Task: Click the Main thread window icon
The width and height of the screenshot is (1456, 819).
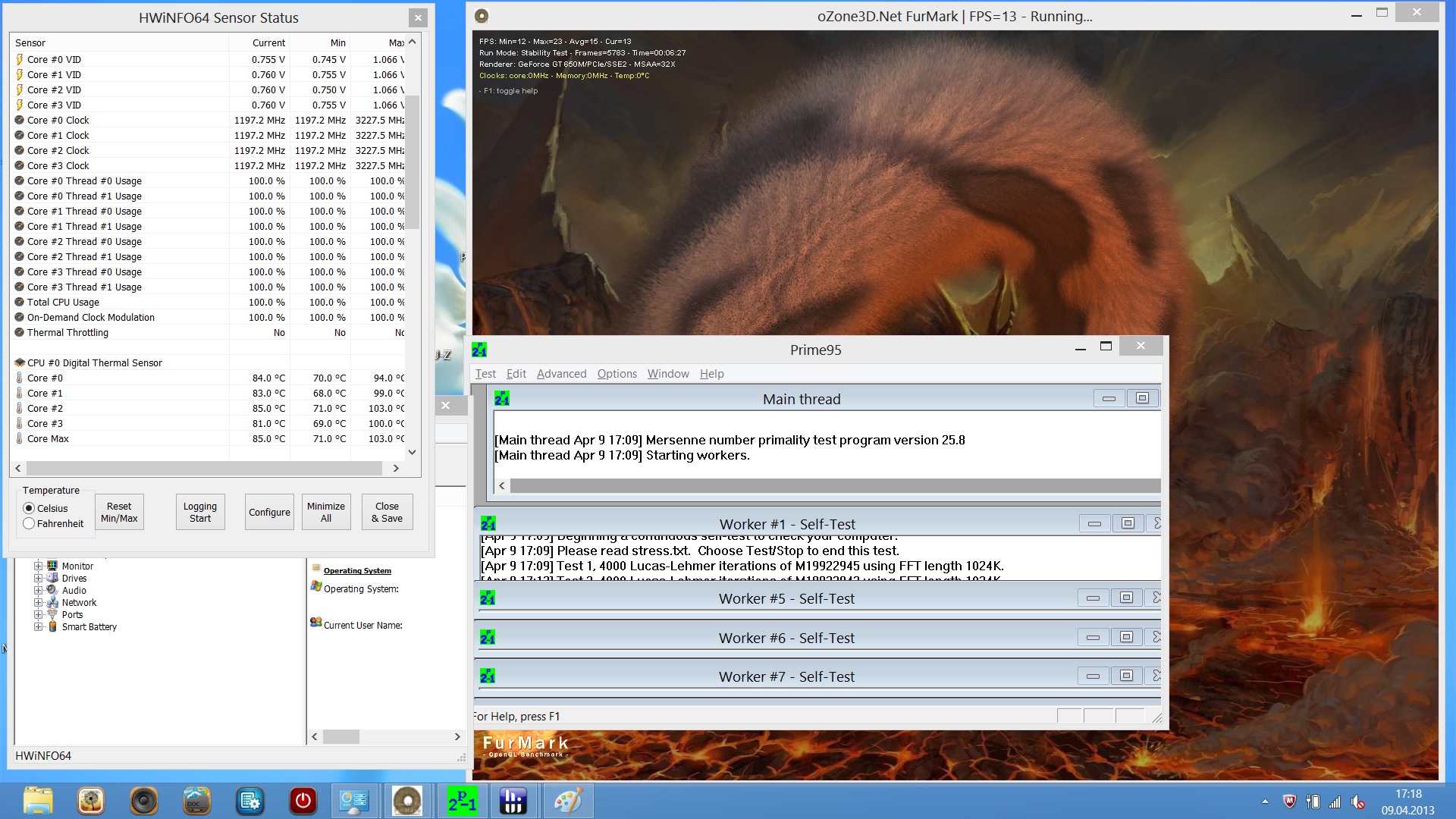Action: point(502,398)
